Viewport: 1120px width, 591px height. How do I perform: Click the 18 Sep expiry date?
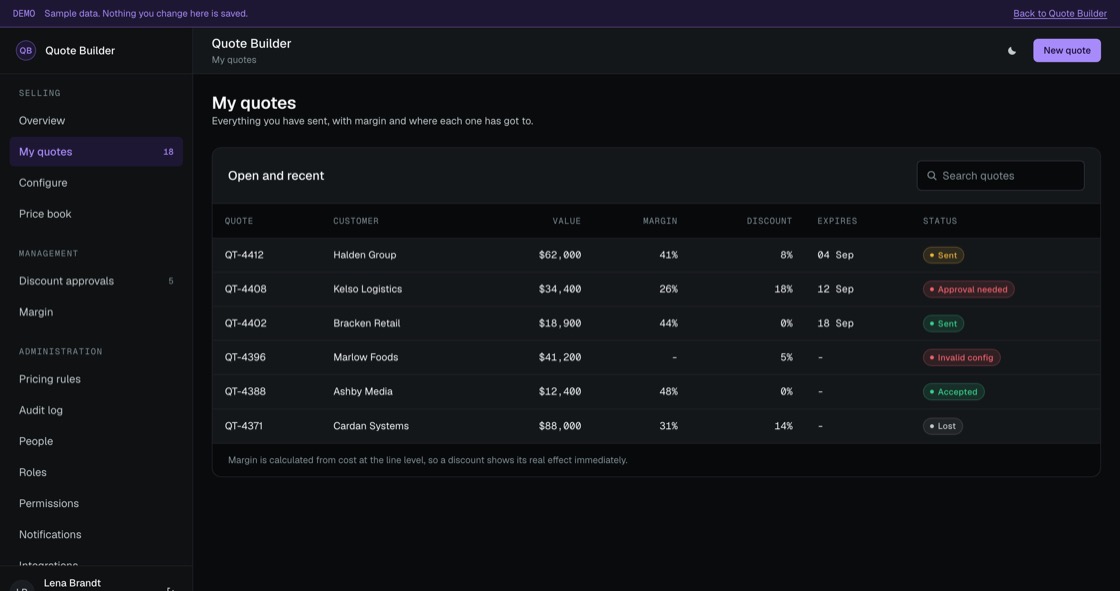(835, 323)
